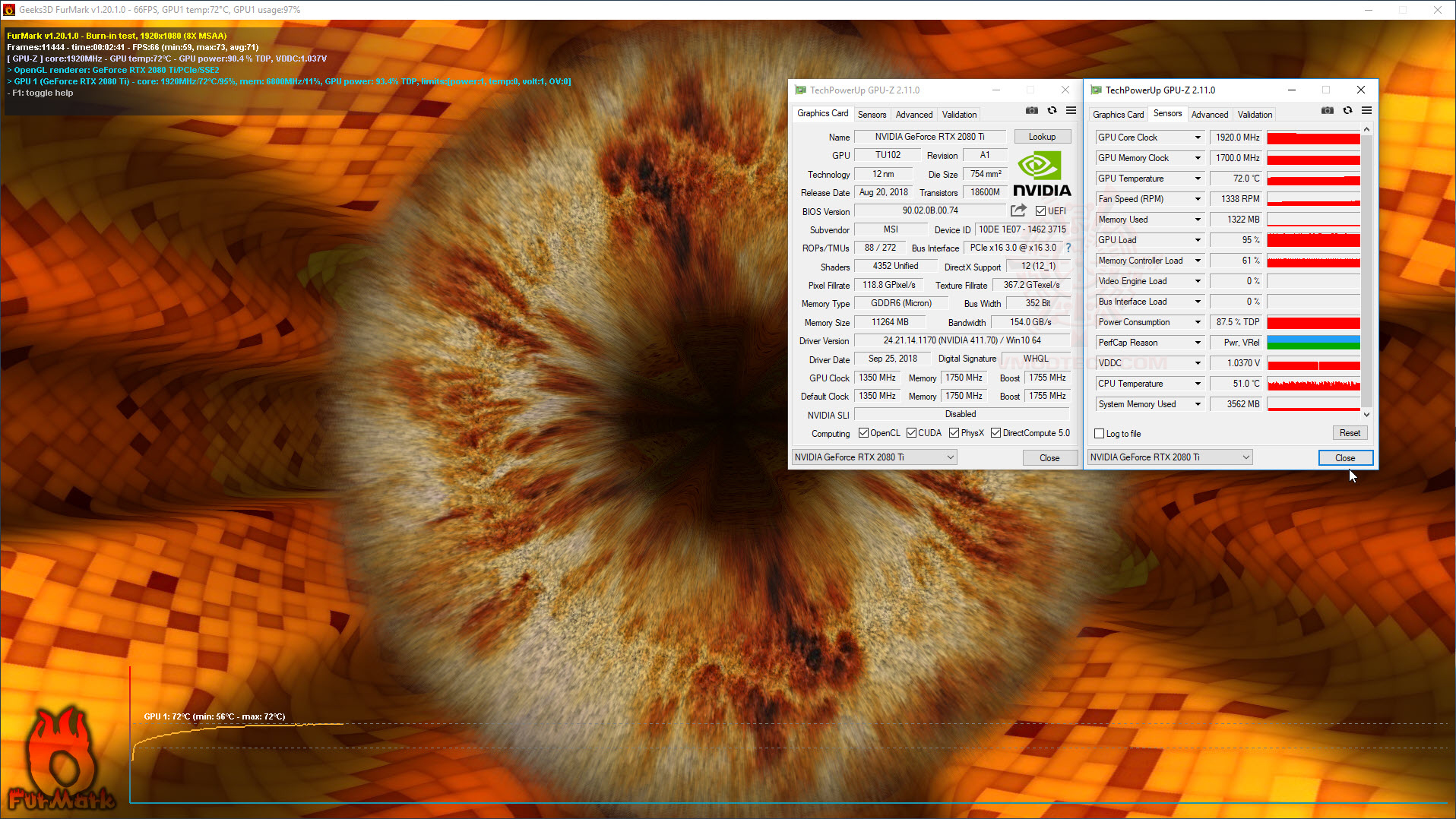
Task: Close the GPU-Z Sensors window with the X
Action: pos(1361,90)
